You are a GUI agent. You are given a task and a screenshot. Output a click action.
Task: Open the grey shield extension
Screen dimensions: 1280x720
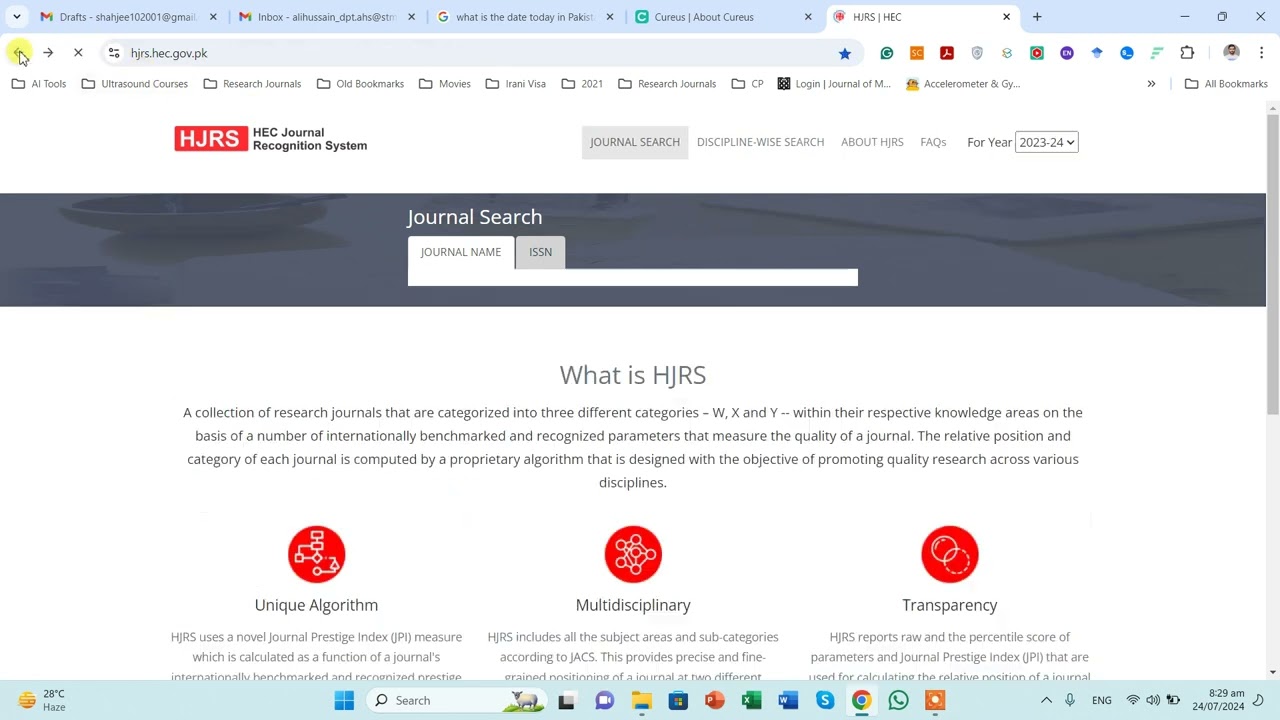[977, 53]
